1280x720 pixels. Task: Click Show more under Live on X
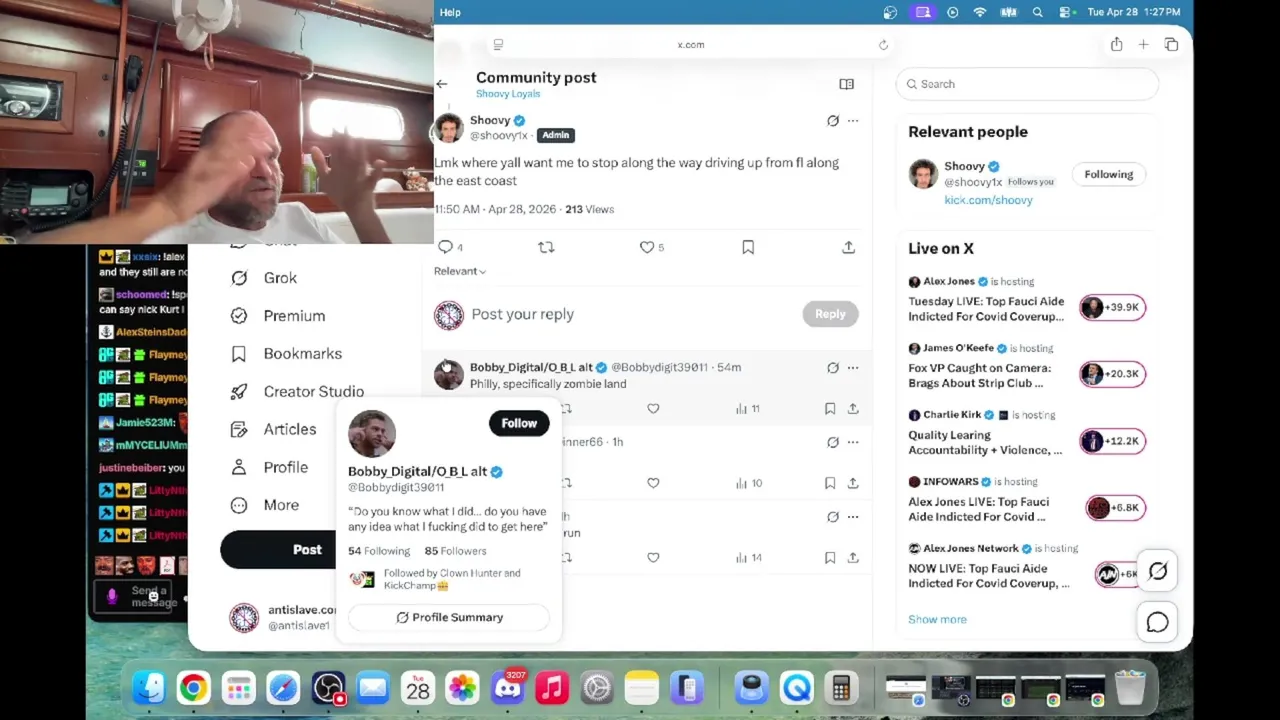(x=937, y=619)
